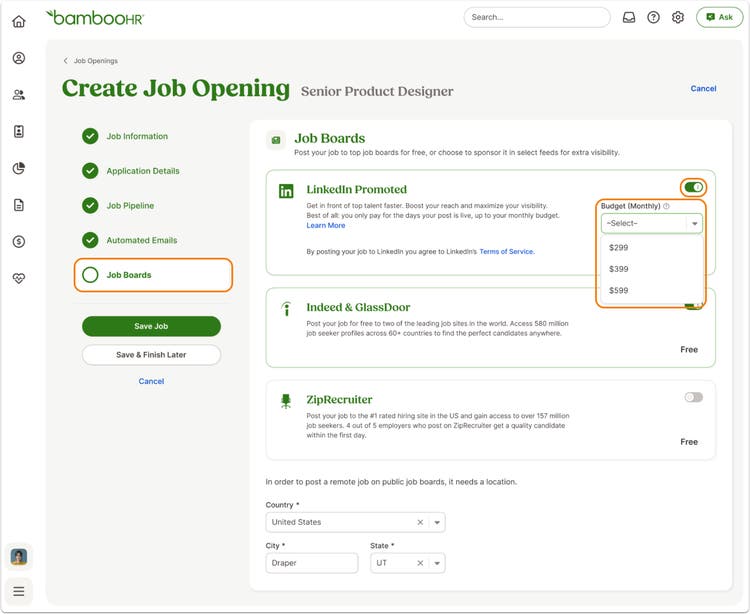Click the ZipRecruiter heading
The height and width of the screenshot is (614, 750).
[339, 399]
